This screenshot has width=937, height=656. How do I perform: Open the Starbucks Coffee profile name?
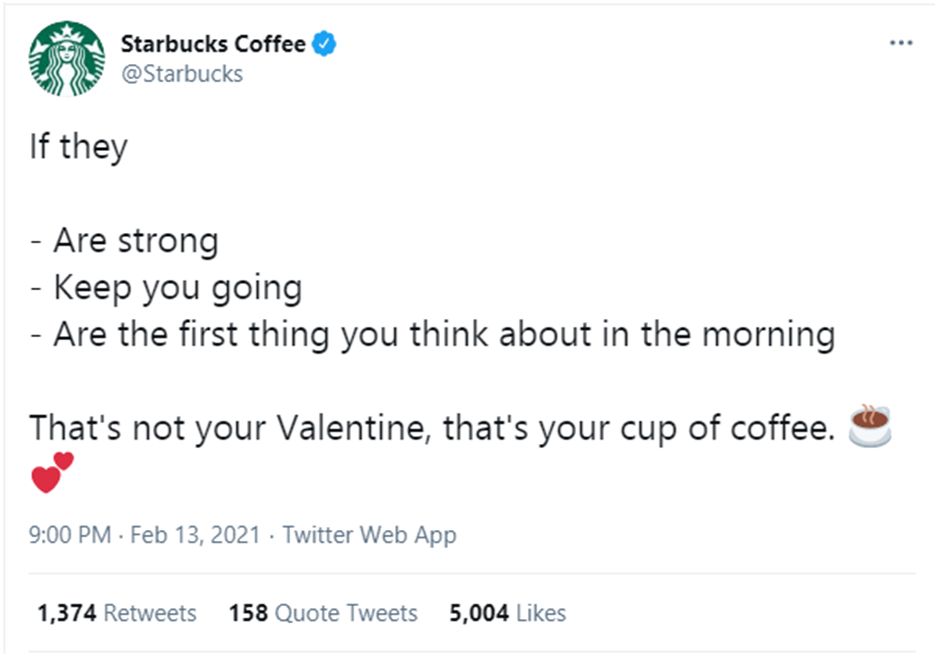(x=212, y=44)
